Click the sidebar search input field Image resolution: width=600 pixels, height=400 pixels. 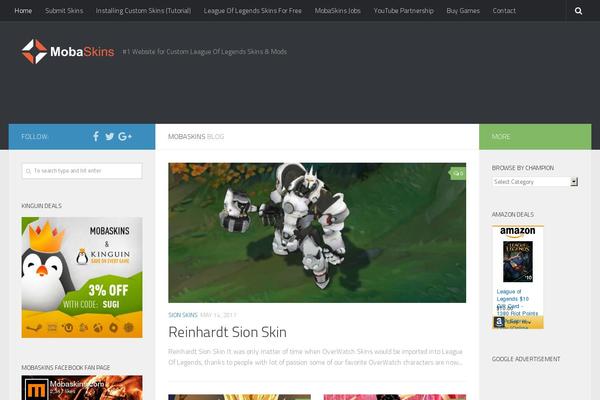82,171
